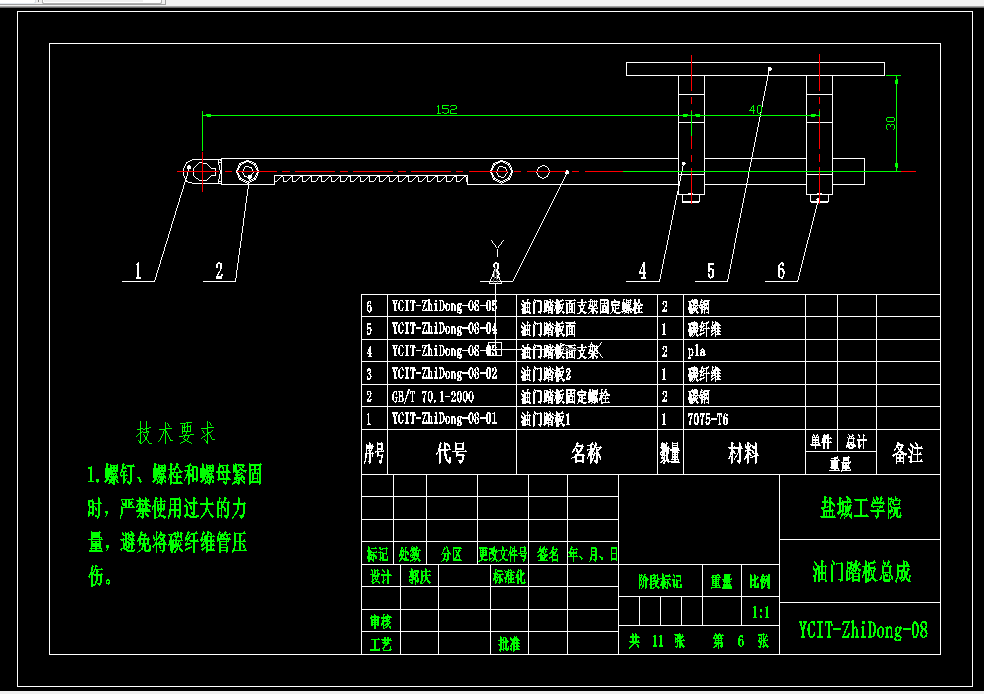The width and height of the screenshot is (984, 694).
Task: Click the 批准 label
Action: click(x=509, y=644)
